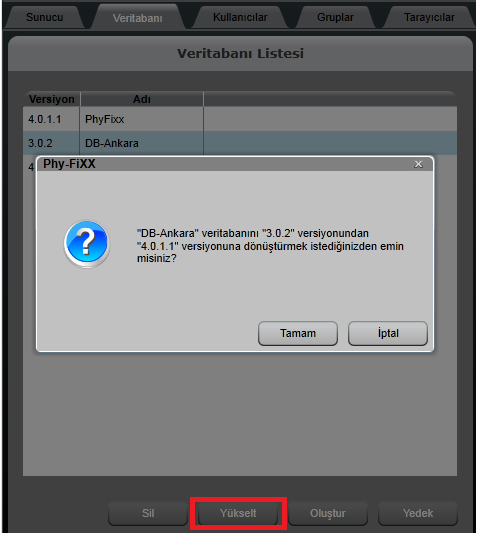This screenshot has width=477, height=533.
Task: Select the Gruplar tab
Action: [335, 17]
